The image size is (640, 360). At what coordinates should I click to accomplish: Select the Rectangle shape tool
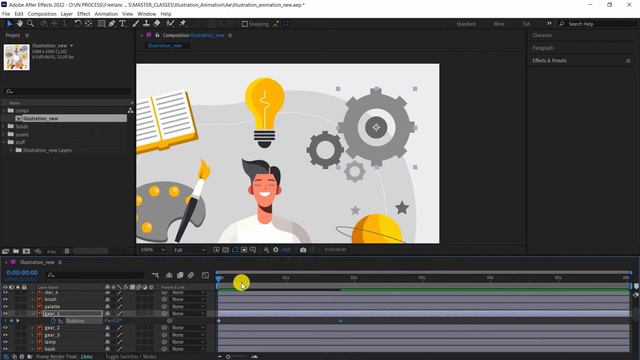[x=101, y=24]
